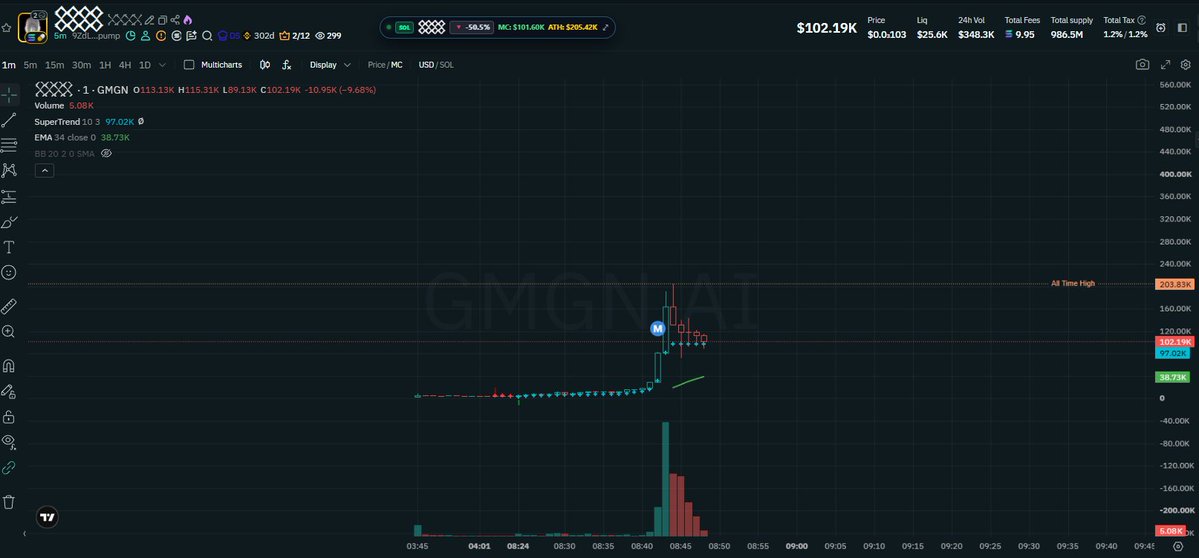
Task: Show the hidden BB indicator
Action: pos(106,154)
